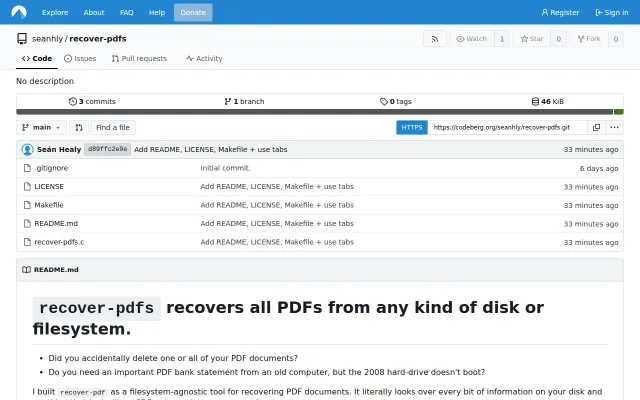Click the clone URL input field
Screen dimensions: 640x400
pos(507,127)
